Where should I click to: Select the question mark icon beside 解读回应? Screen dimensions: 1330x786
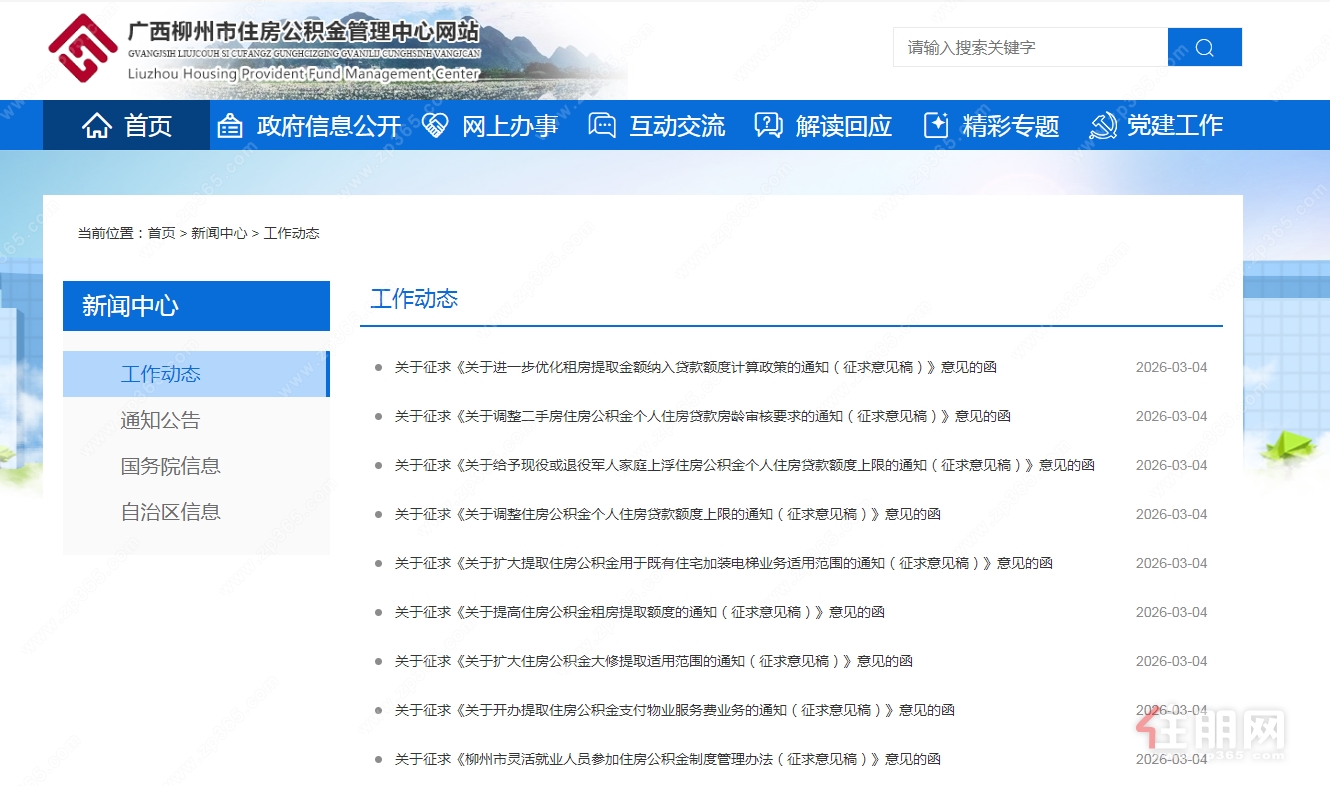tap(767, 124)
